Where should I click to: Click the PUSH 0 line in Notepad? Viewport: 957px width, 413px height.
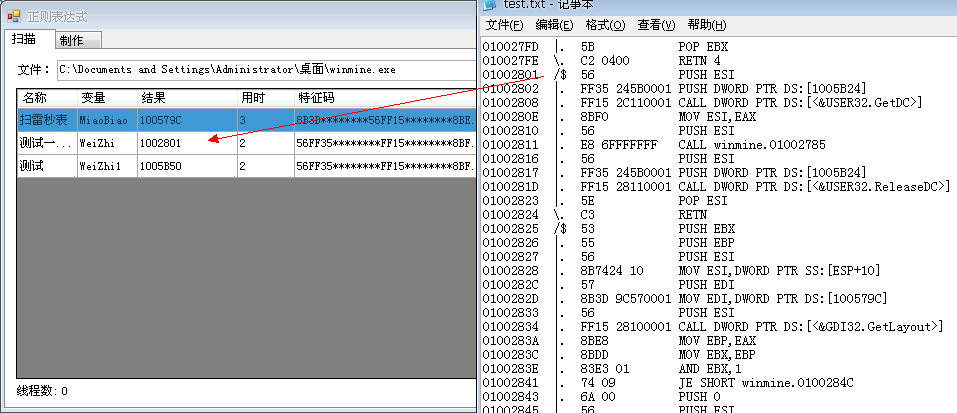click(602, 397)
